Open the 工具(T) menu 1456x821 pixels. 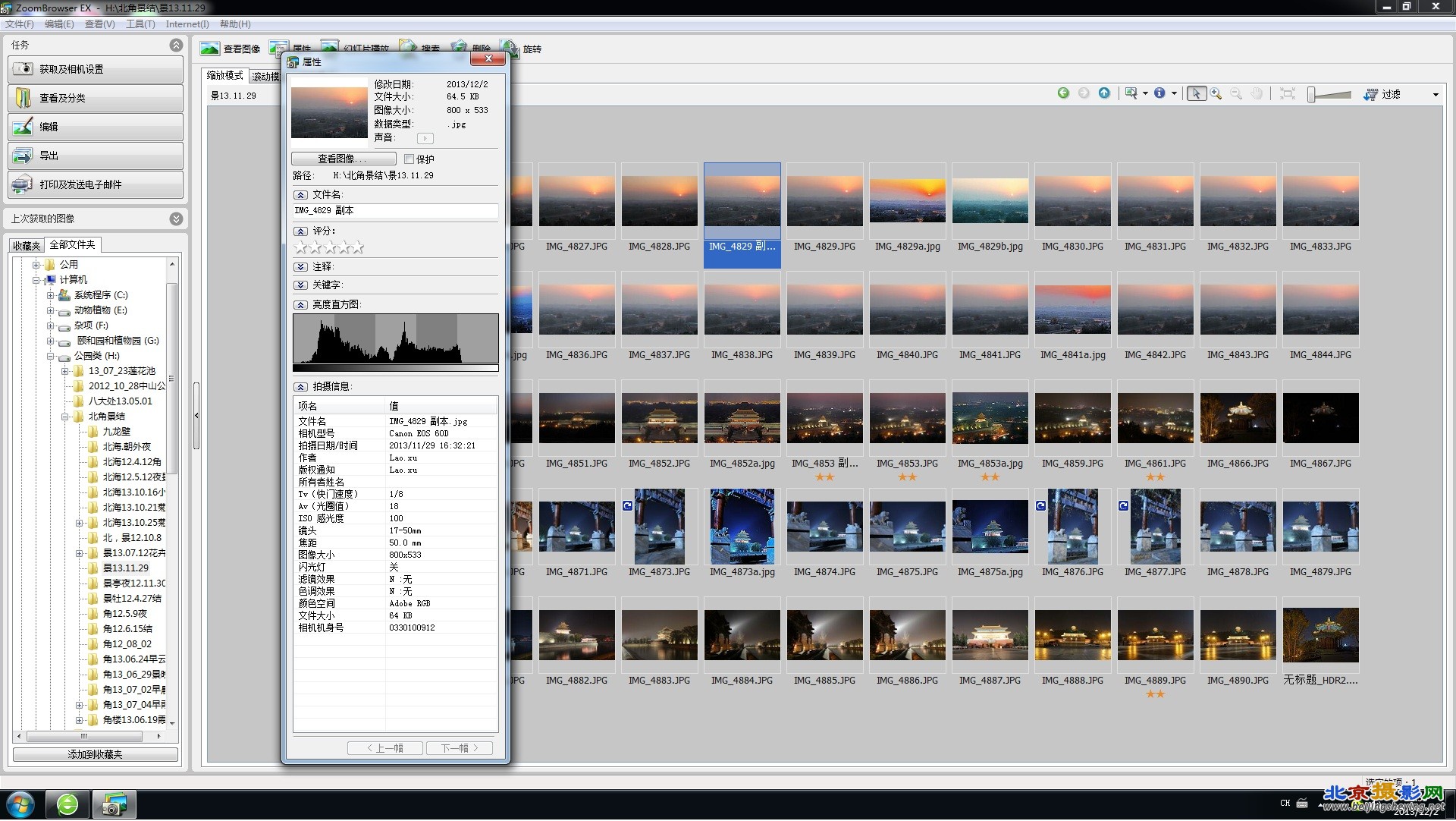[x=140, y=24]
